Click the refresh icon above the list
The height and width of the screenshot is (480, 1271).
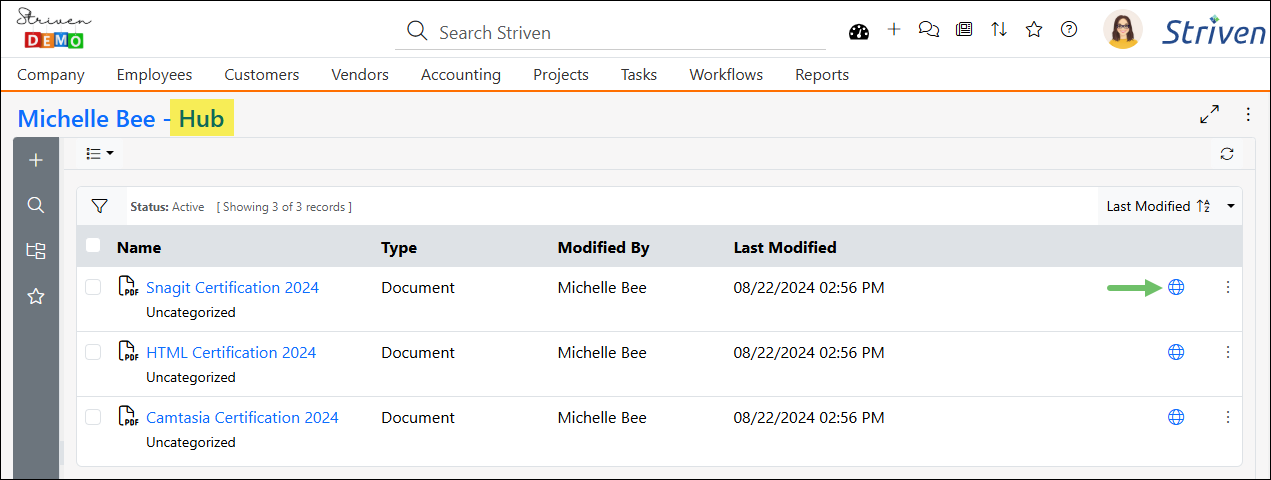[1227, 154]
